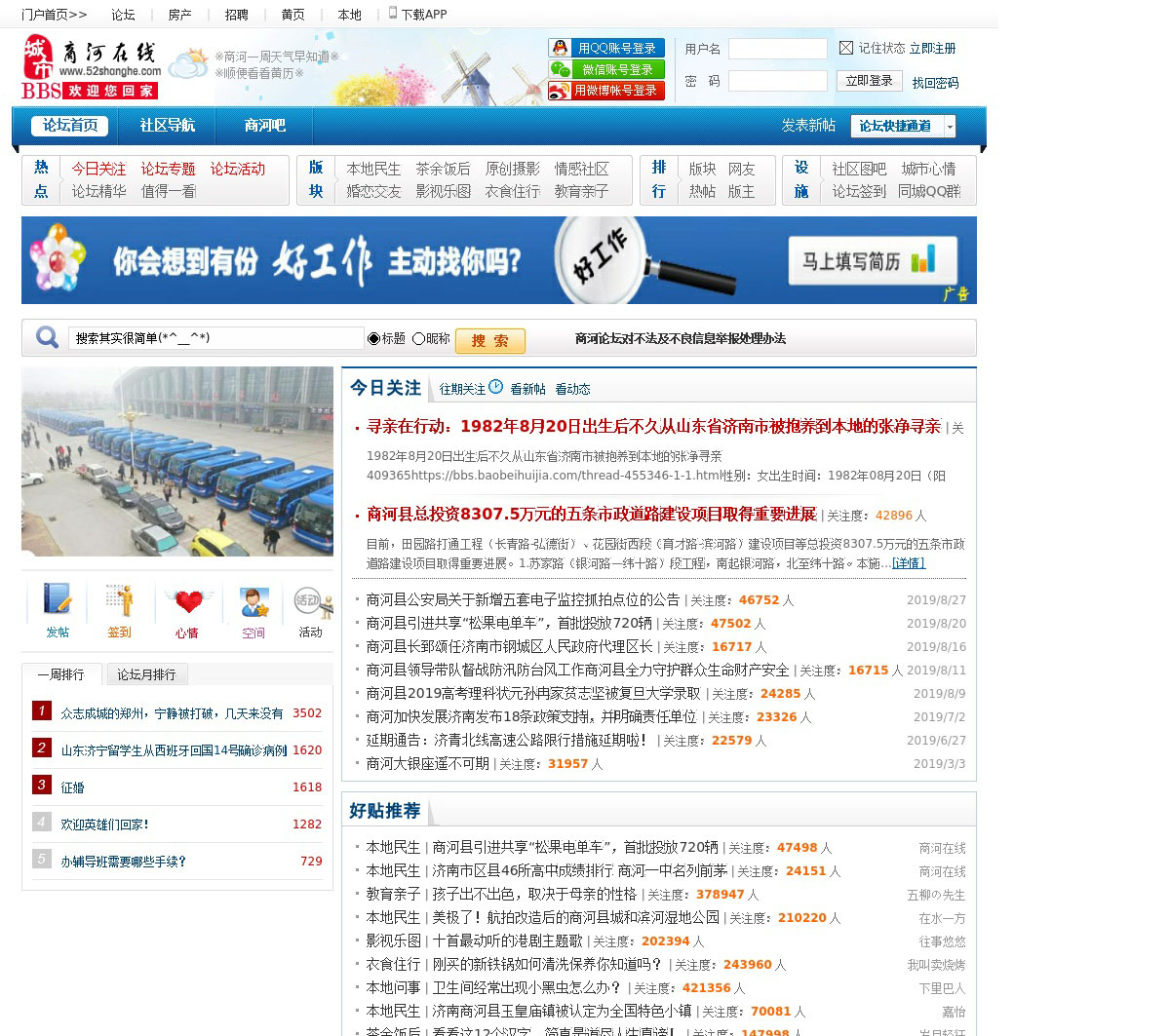Open the 论坛首页 nav tab
This screenshot has width=1170, height=1036.
(70, 126)
